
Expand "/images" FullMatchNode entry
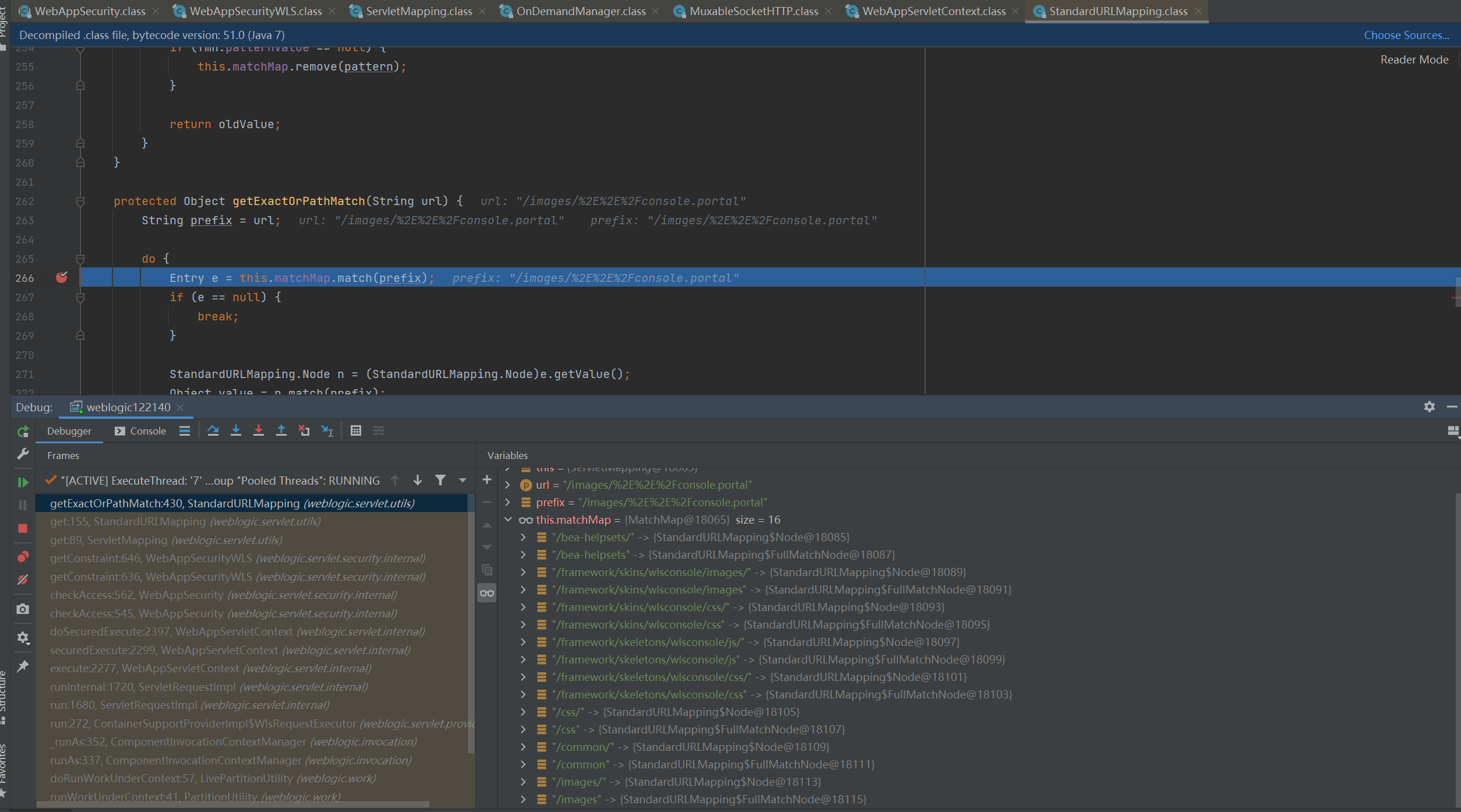[x=523, y=799]
